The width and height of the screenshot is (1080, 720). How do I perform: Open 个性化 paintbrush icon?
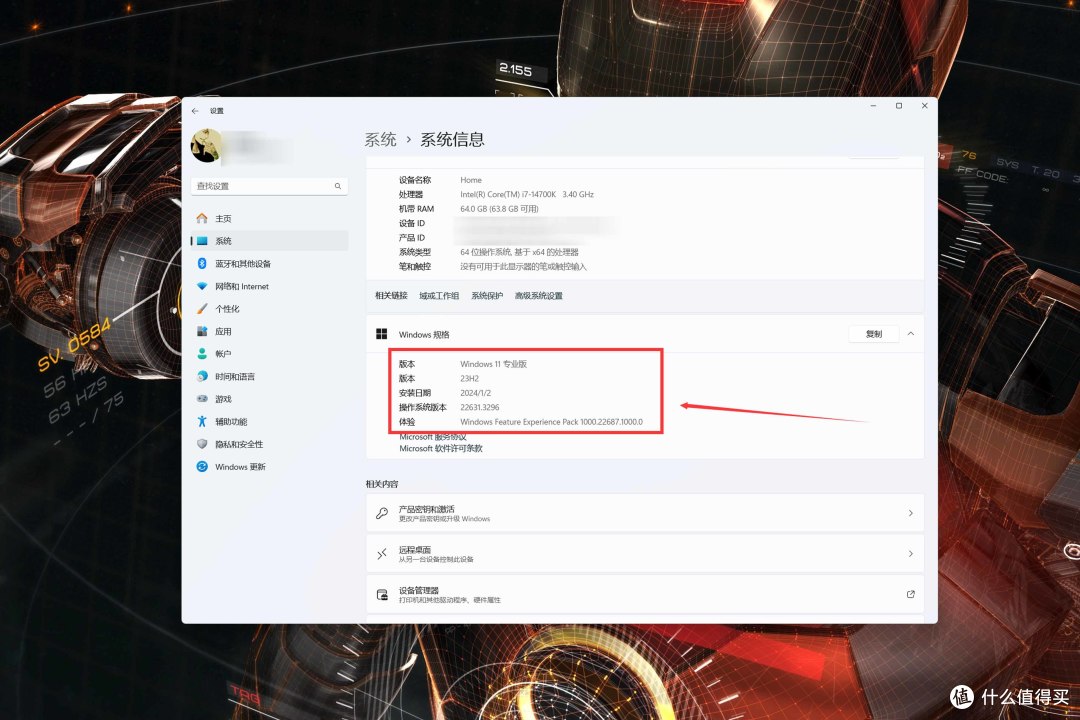[x=202, y=309]
